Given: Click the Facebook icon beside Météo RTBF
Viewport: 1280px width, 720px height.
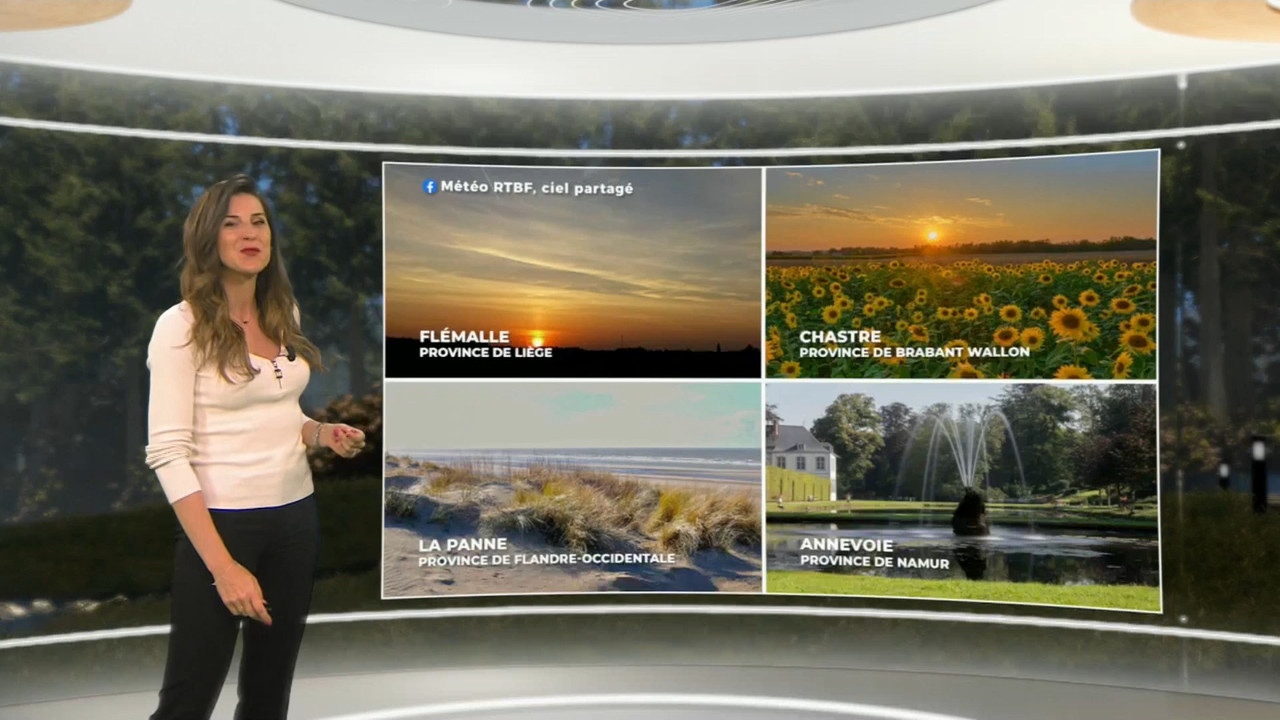Looking at the screenshot, I should tap(430, 187).
